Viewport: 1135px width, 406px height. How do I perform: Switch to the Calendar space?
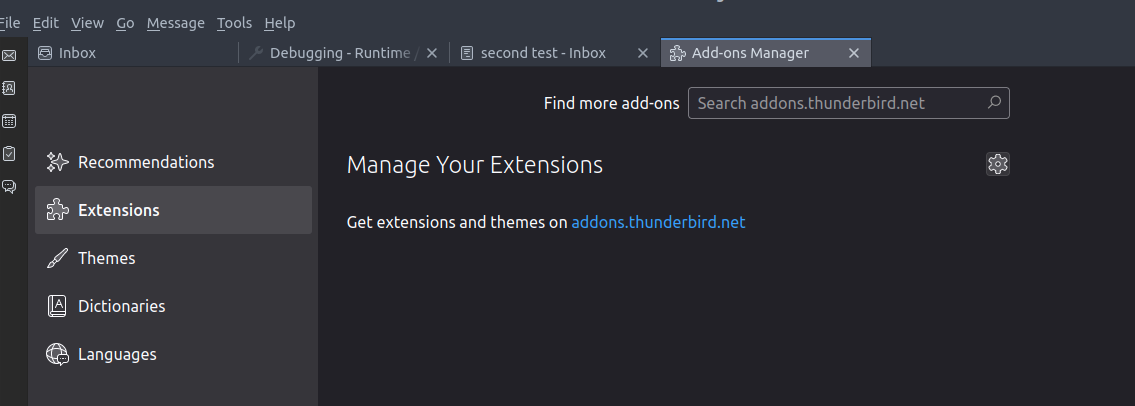click(x=9, y=121)
